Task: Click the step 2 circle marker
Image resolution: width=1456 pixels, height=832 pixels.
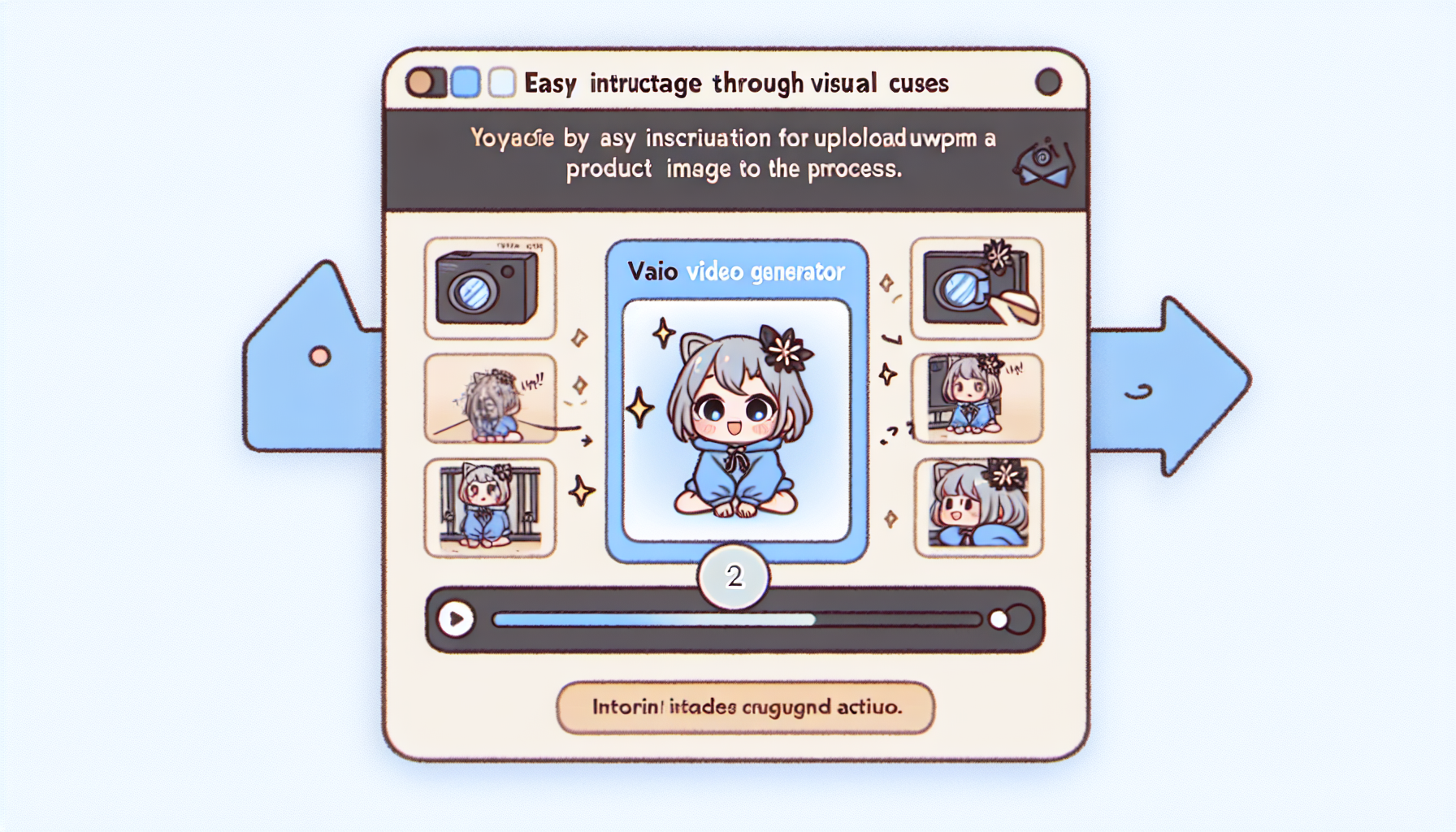Action: 734,576
